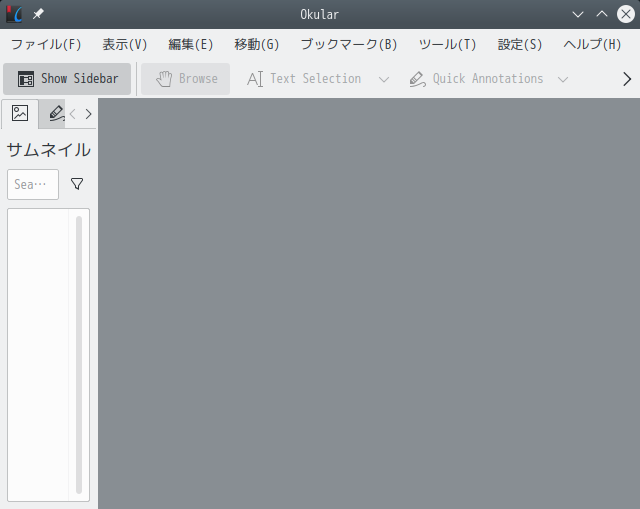Click the Quick Annotations toolbar button
Viewport: 640px width, 509px height.
pyautogui.click(x=476, y=79)
